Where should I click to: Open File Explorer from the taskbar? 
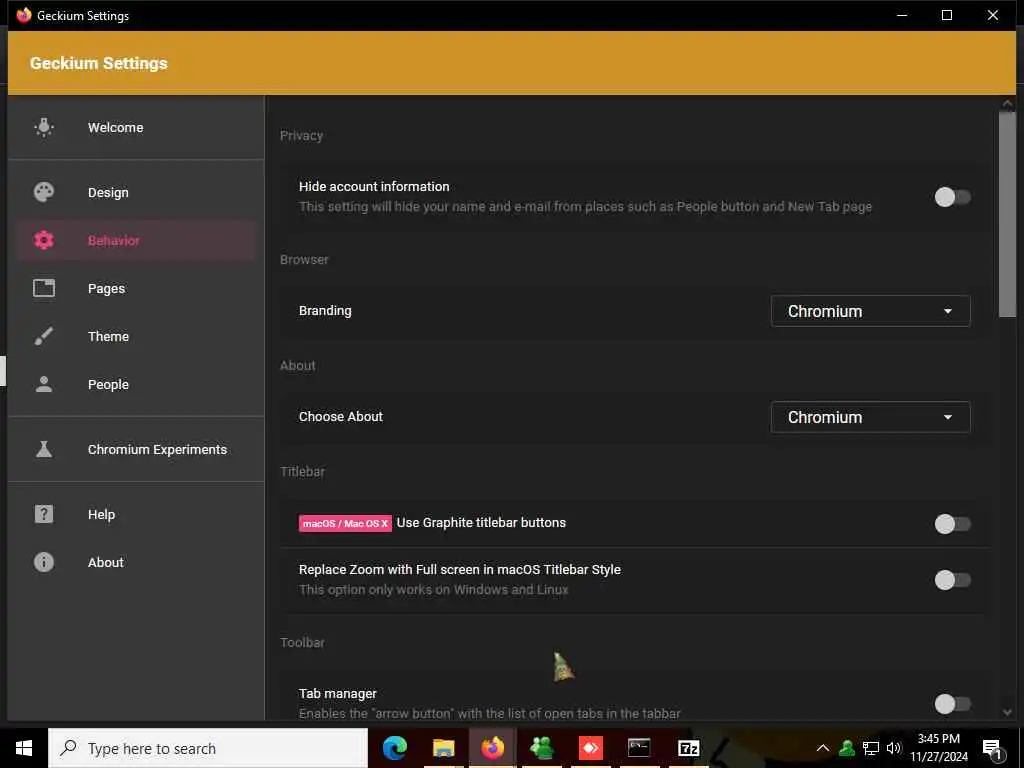[x=443, y=748]
